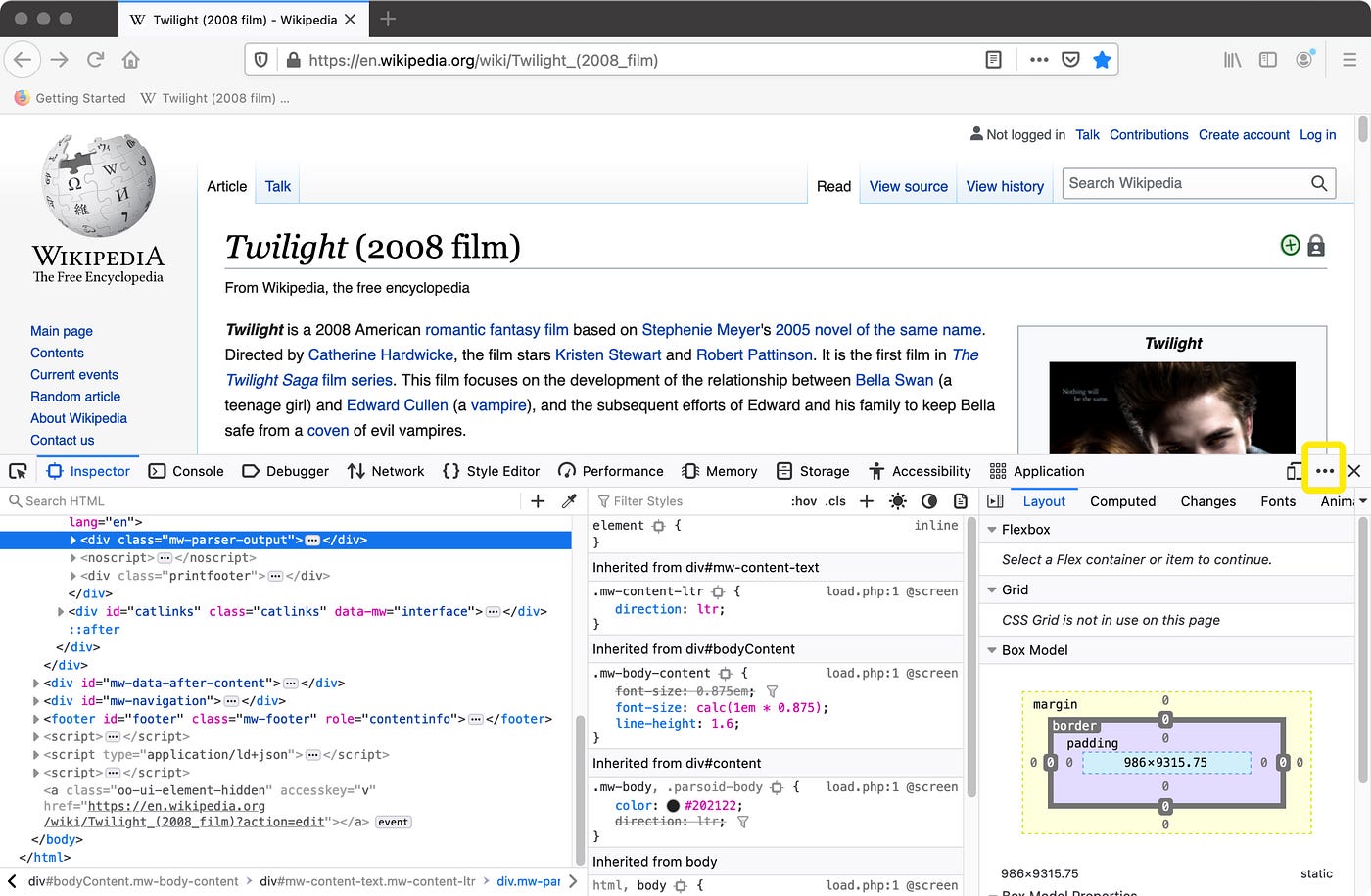Click the Filter Styles input field
Screen dimensions: 1371x896
(x=685, y=501)
